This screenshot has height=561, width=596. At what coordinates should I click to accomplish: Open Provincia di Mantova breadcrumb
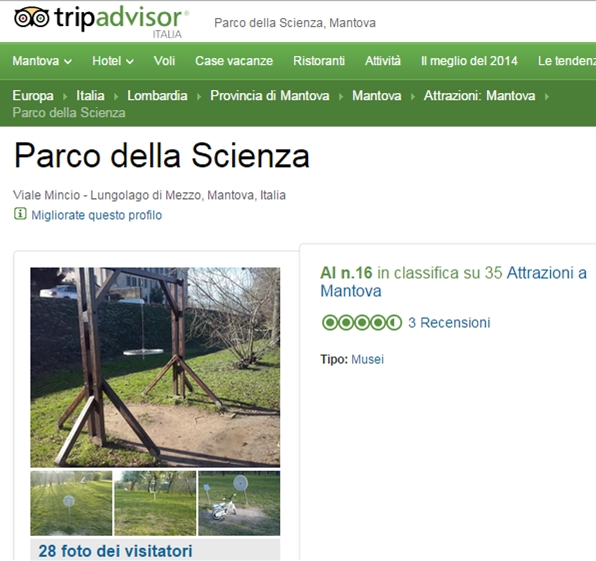[269, 95]
